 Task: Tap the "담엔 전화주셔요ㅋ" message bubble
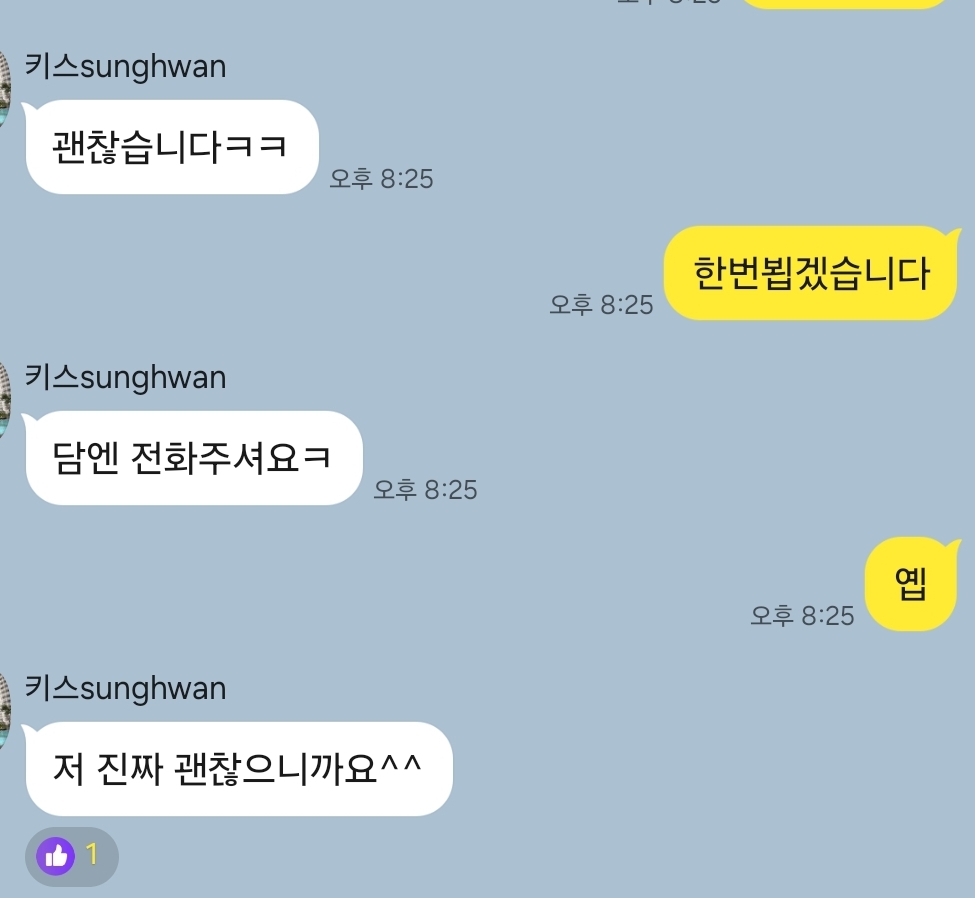193,458
